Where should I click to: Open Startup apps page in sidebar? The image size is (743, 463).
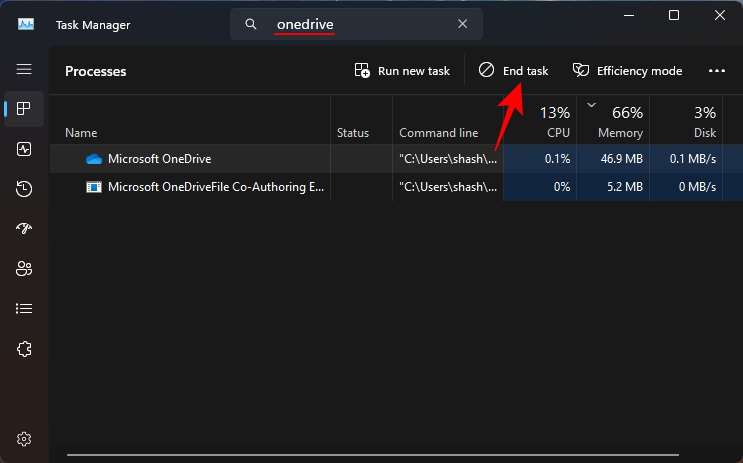(x=24, y=229)
